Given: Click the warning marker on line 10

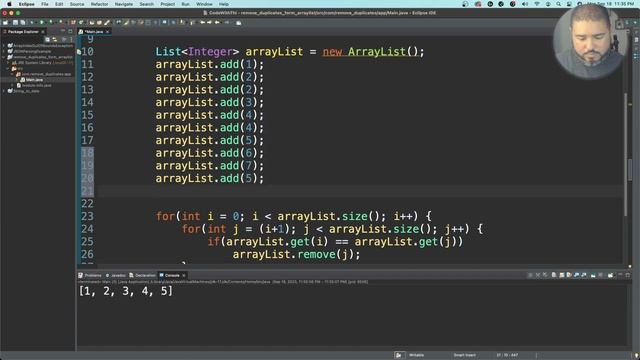Looking at the screenshot, I should (79, 52).
